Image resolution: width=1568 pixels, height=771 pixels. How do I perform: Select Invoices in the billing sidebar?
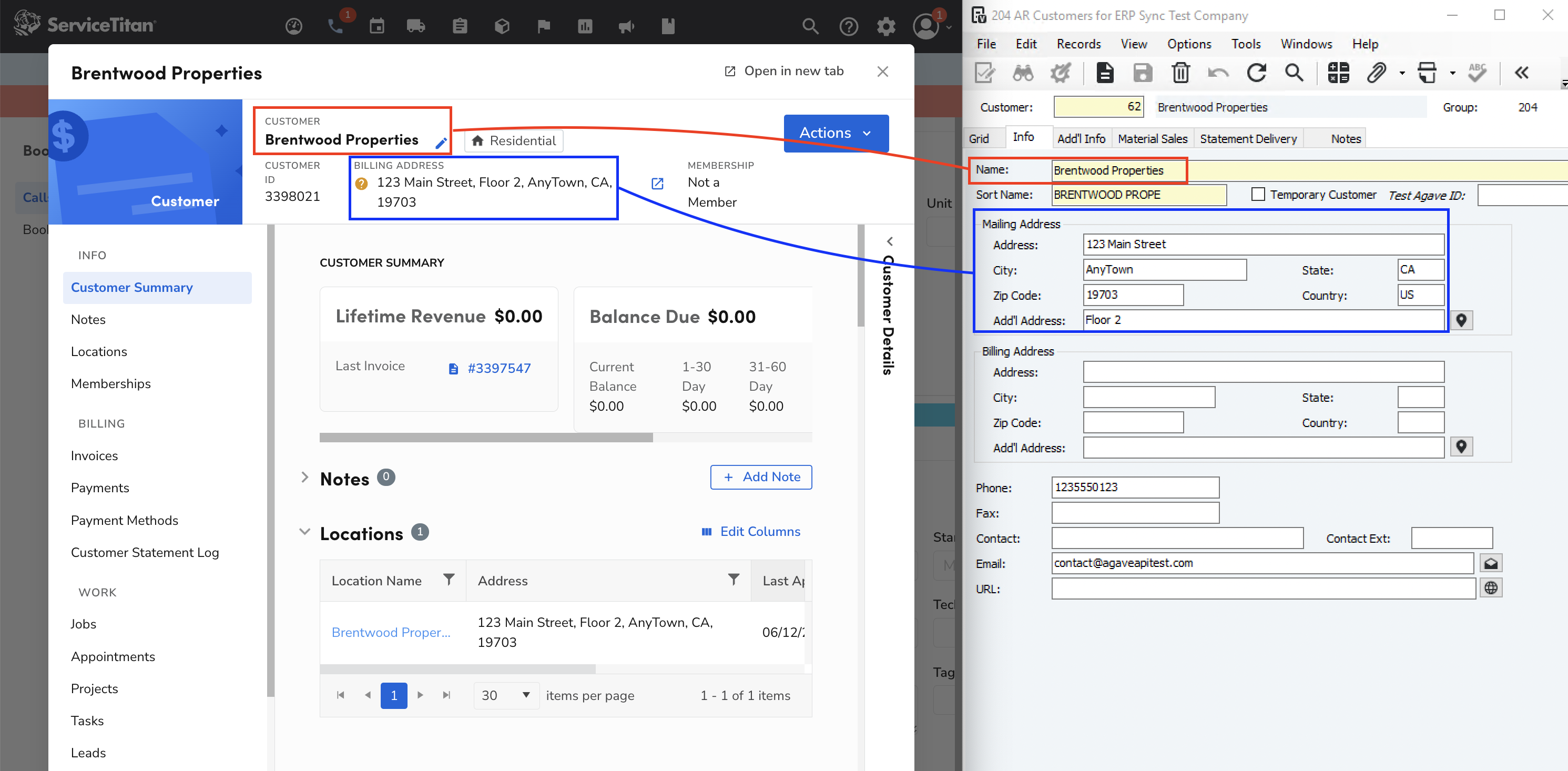(x=94, y=455)
